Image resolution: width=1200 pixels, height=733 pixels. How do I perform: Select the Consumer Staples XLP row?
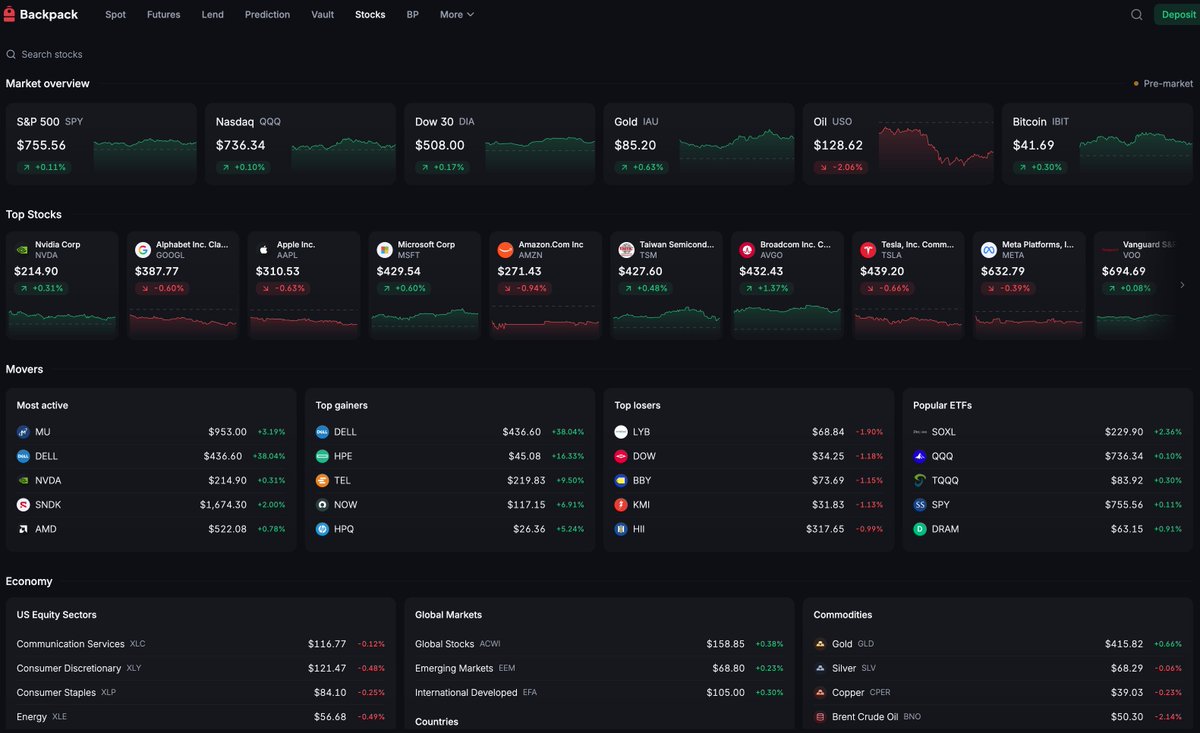tap(201, 692)
